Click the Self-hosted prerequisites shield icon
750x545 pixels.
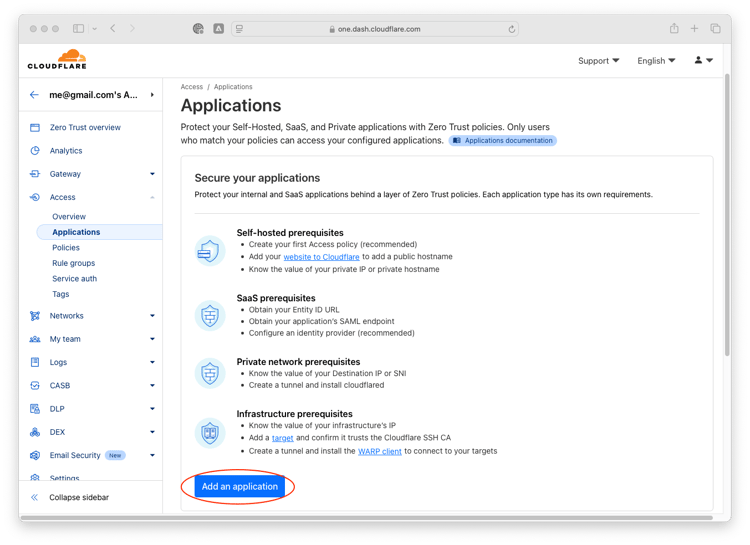click(x=210, y=251)
